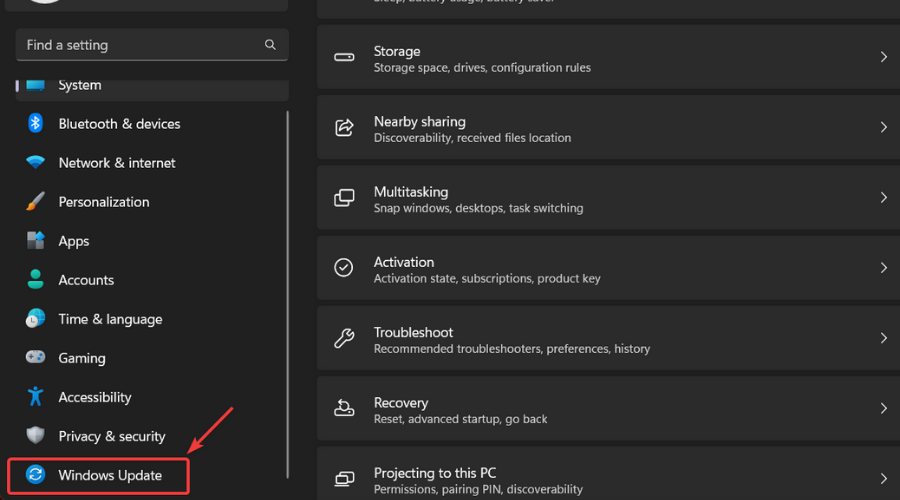This screenshot has height=500, width=900.
Task: Open Storage settings title
Action: tap(397, 51)
